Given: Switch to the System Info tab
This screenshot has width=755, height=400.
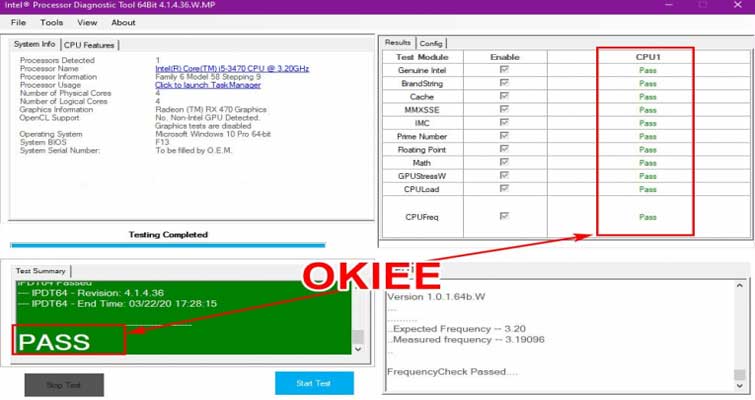Looking at the screenshot, I should tap(35, 44).
